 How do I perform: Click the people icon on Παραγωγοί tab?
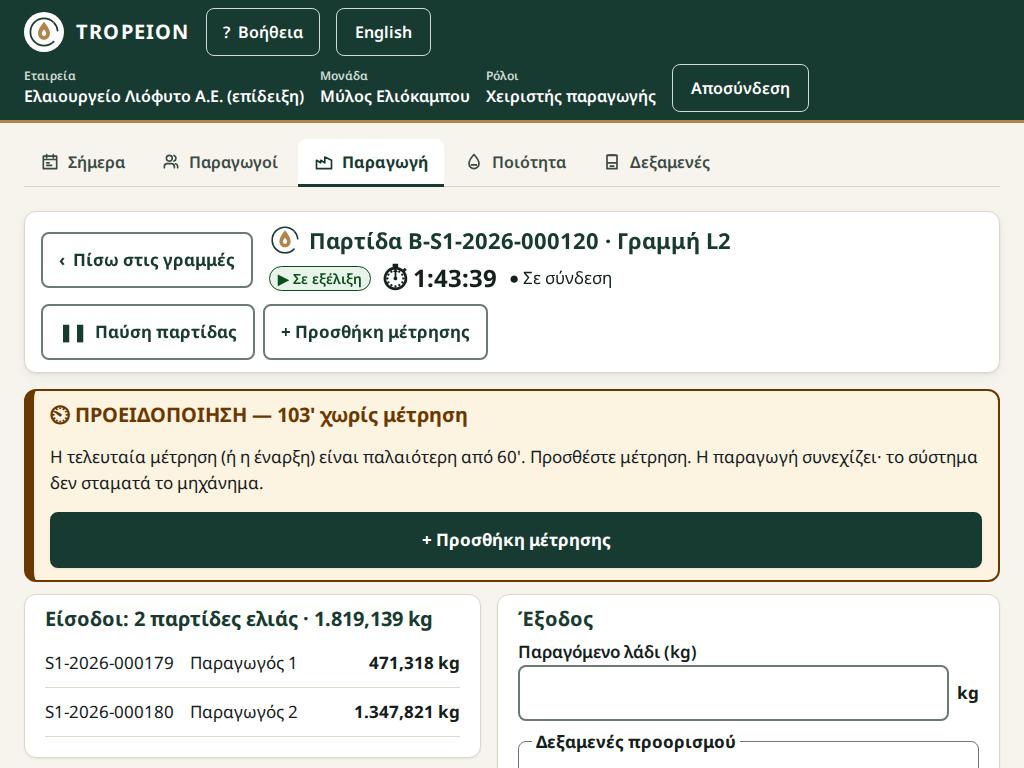171,162
